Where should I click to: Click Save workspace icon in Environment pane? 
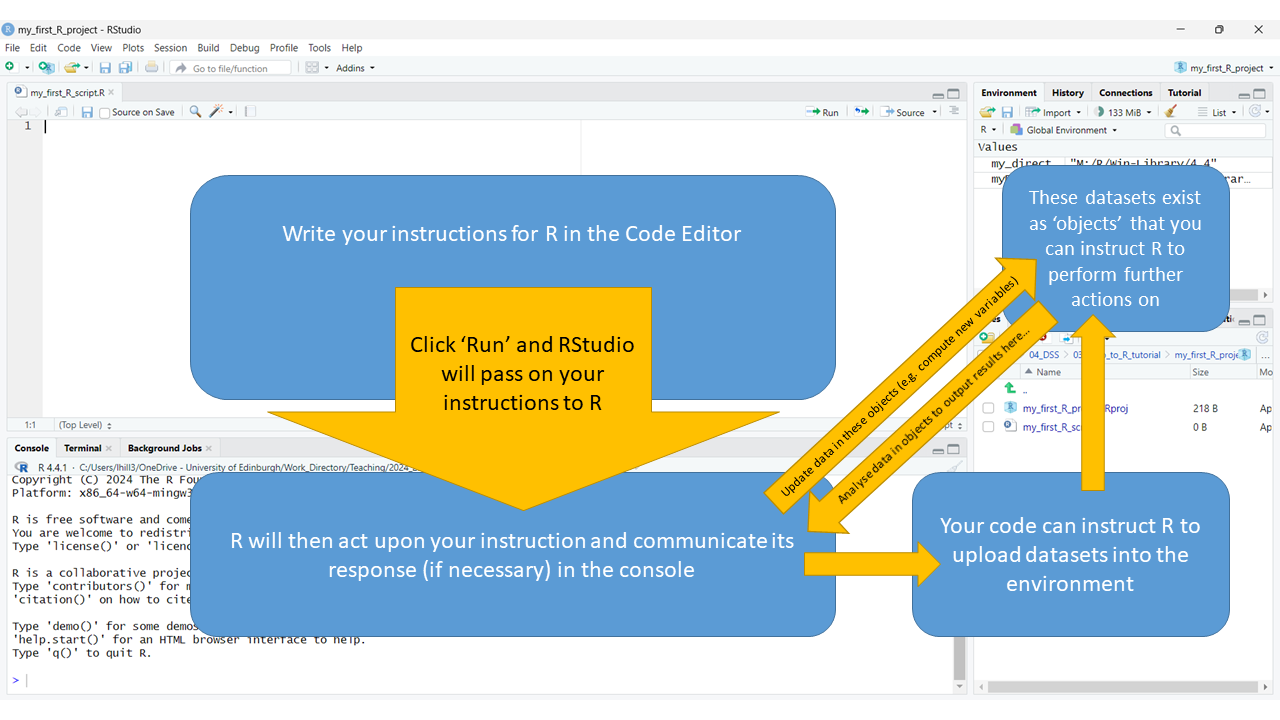tap(1007, 112)
